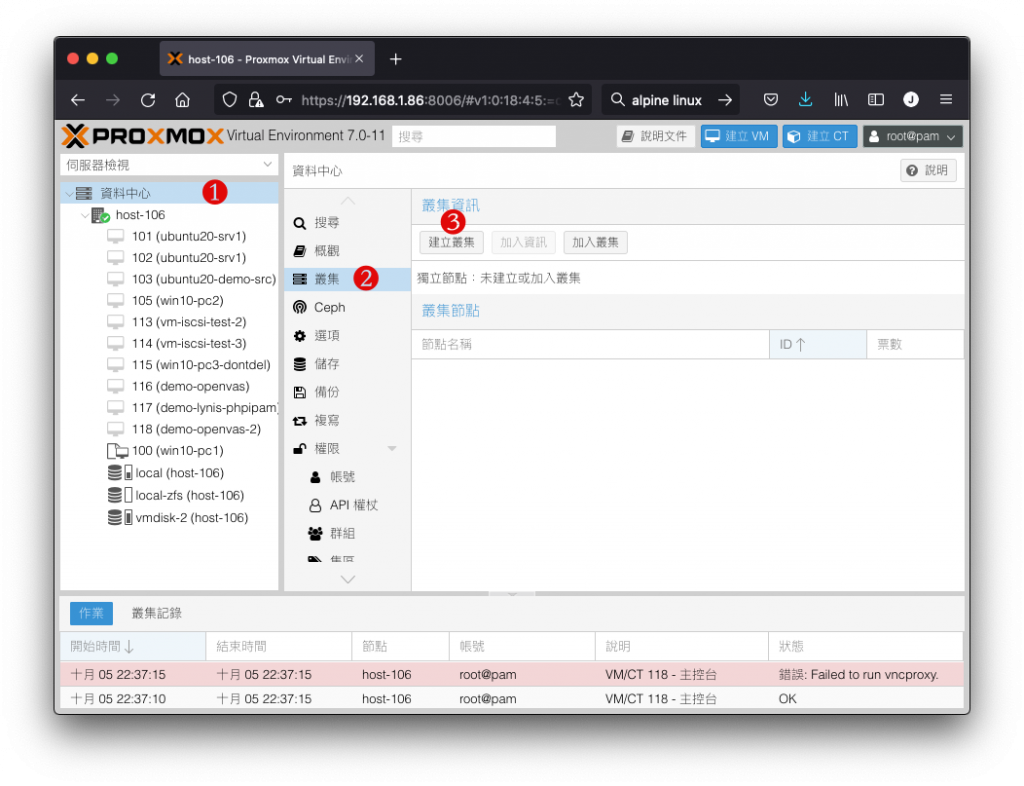The height and width of the screenshot is (786, 1024).
Task: Click the 建立 VM button
Action: [x=739, y=136]
